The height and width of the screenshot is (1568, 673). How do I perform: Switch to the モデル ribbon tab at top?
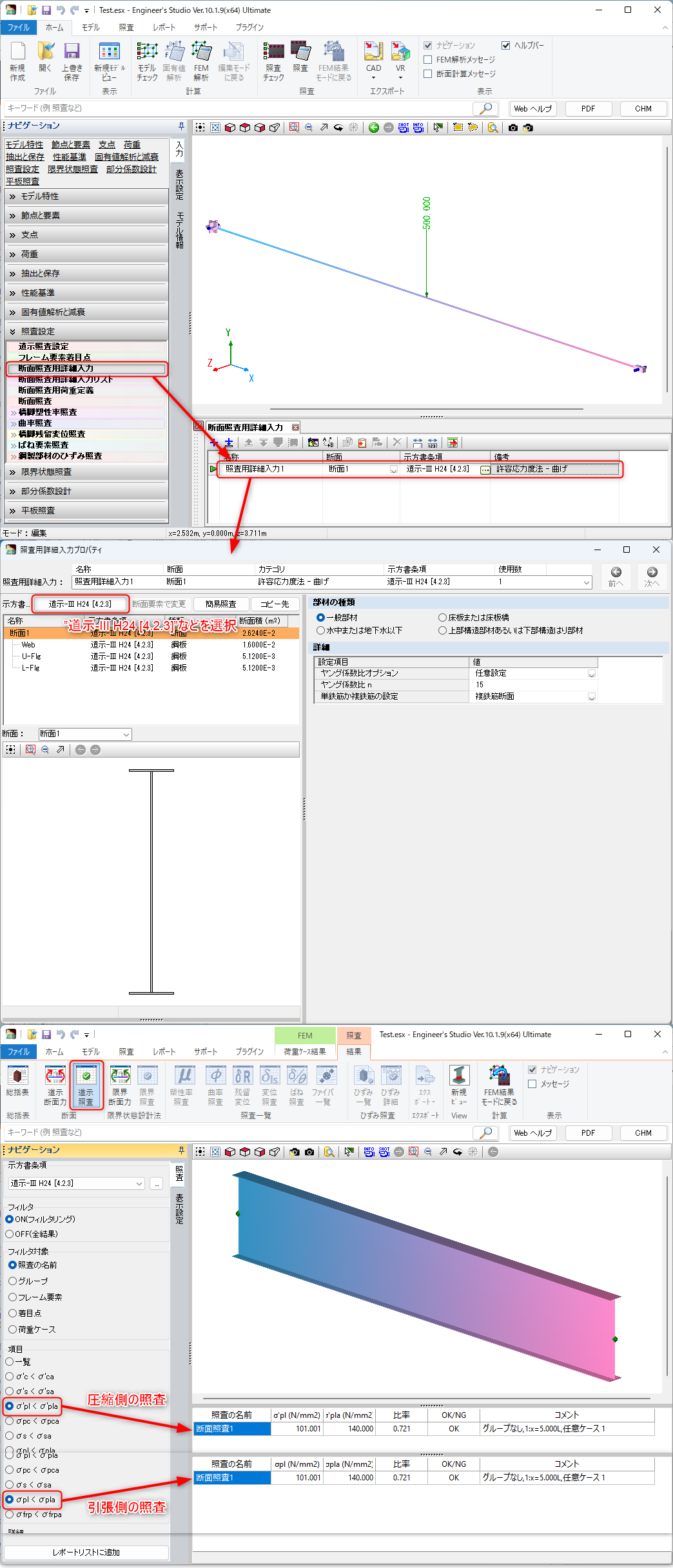pos(91,27)
